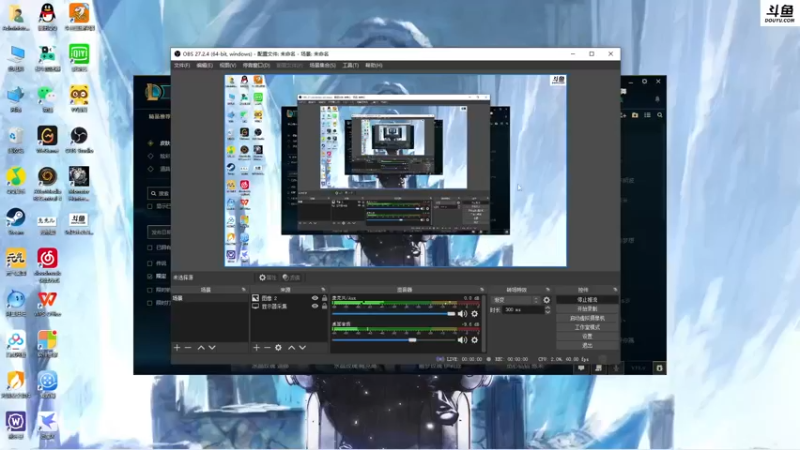
Task: Click the search box in background window
Action: click(159, 193)
